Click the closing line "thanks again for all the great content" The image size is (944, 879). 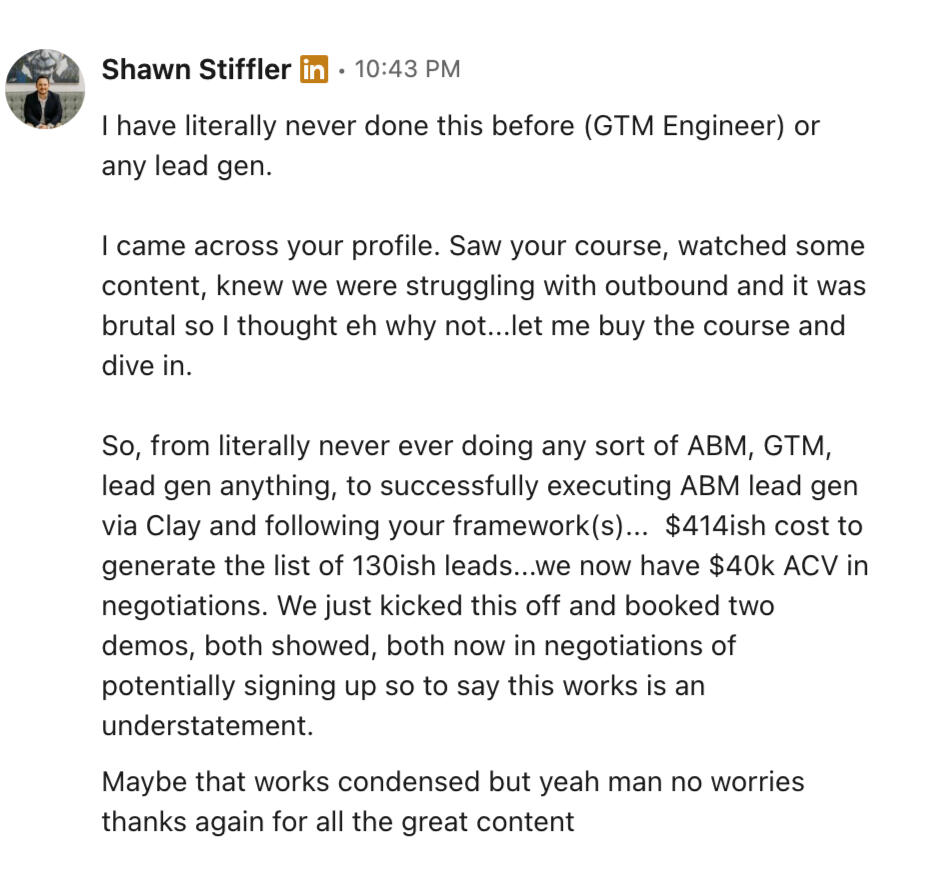pos(338,822)
